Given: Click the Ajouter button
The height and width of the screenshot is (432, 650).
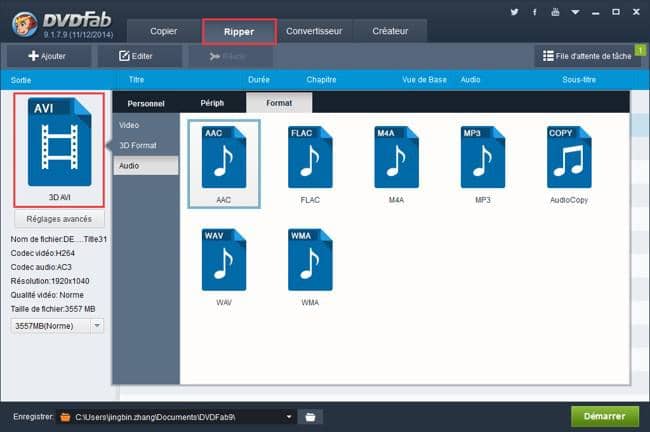Looking at the screenshot, I should click(x=49, y=56).
